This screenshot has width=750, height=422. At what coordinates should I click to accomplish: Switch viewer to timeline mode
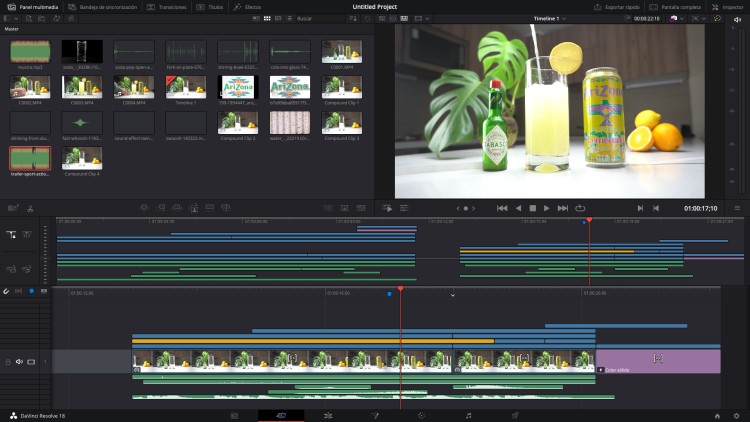[x=404, y=18]
